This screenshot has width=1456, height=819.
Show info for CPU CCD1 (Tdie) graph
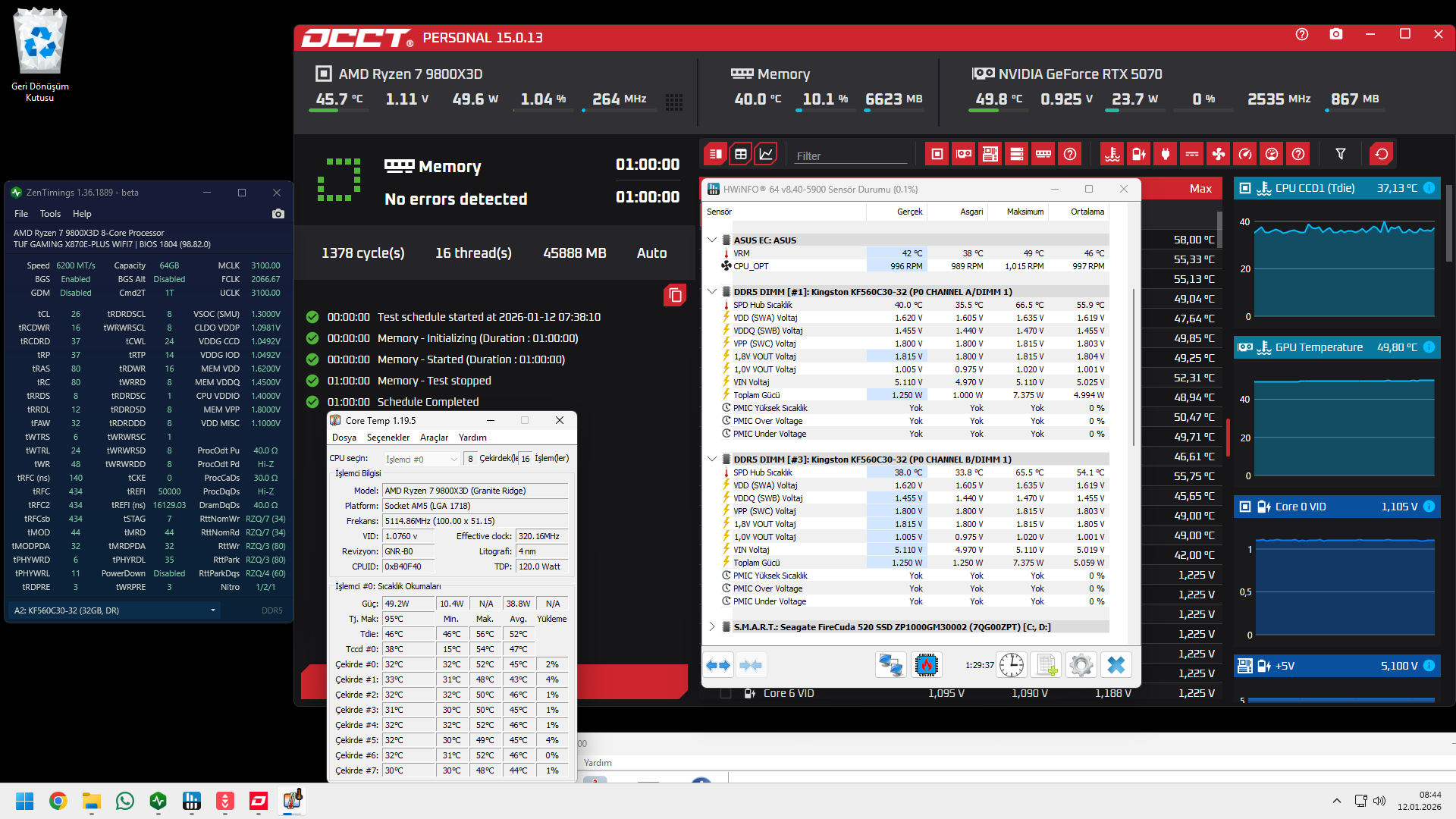1429,188
